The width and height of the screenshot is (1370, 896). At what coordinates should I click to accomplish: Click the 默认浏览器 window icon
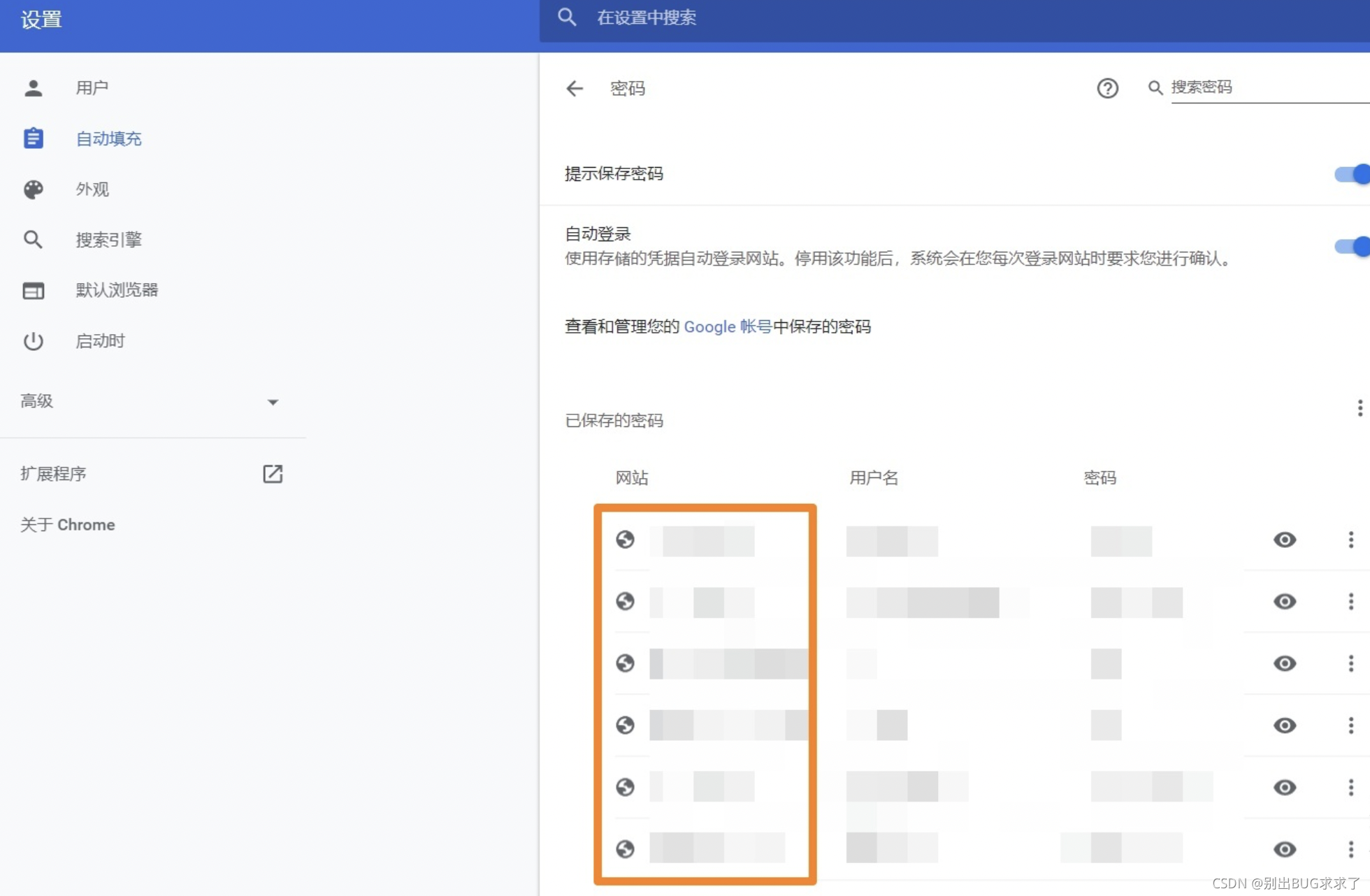click(33, 290)
